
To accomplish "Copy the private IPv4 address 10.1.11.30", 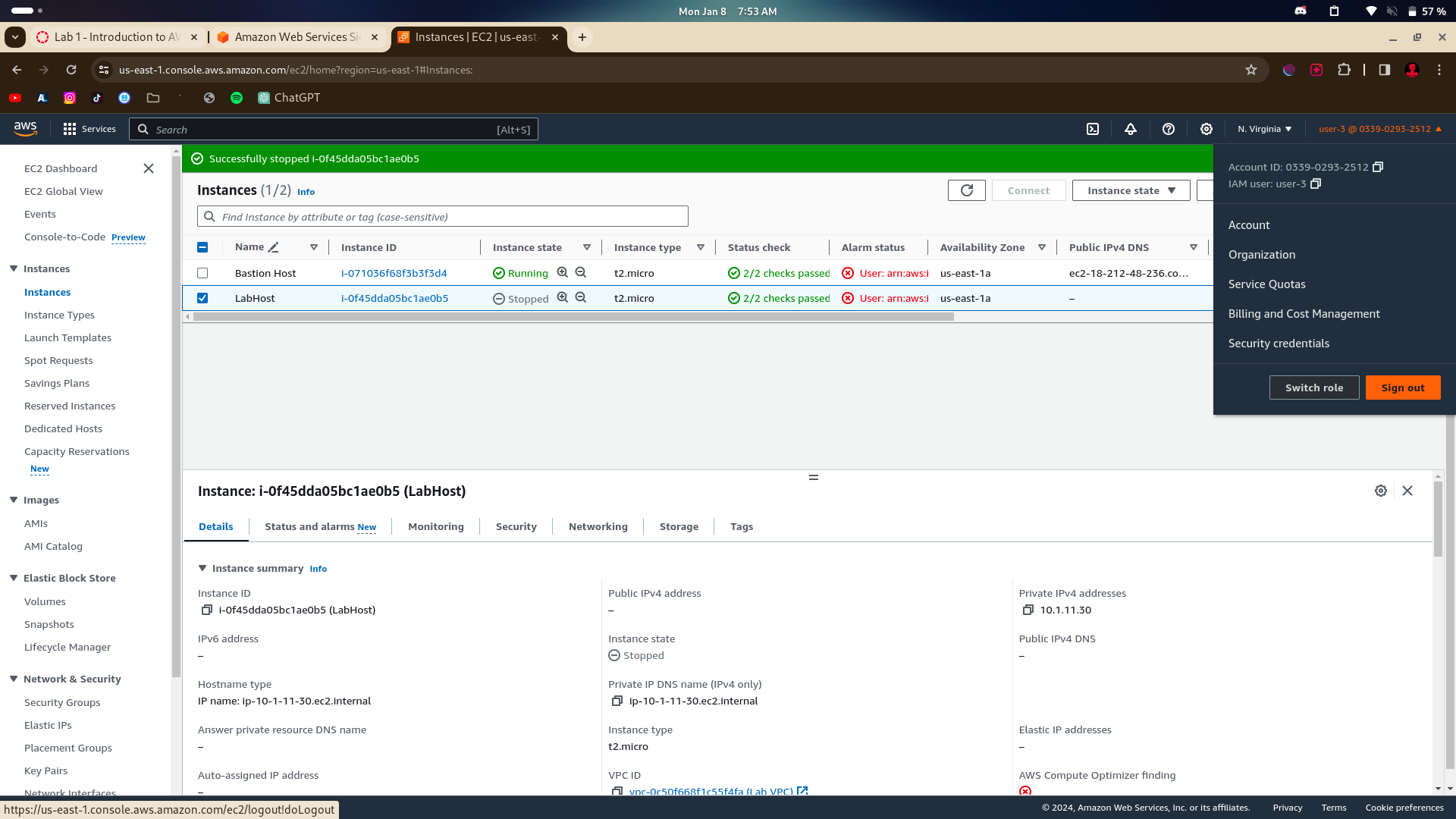I will click(x=1028, y=610).
